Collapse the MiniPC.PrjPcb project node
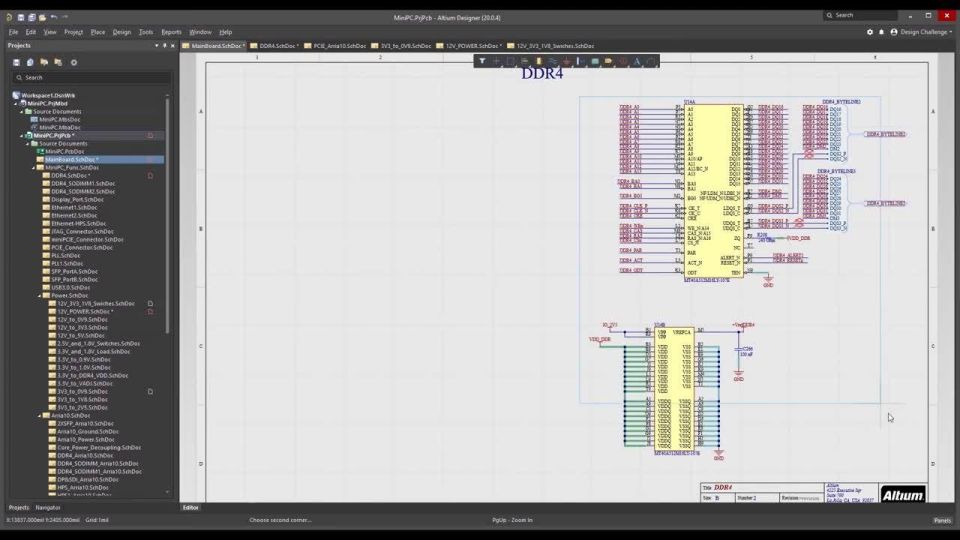 22,135
